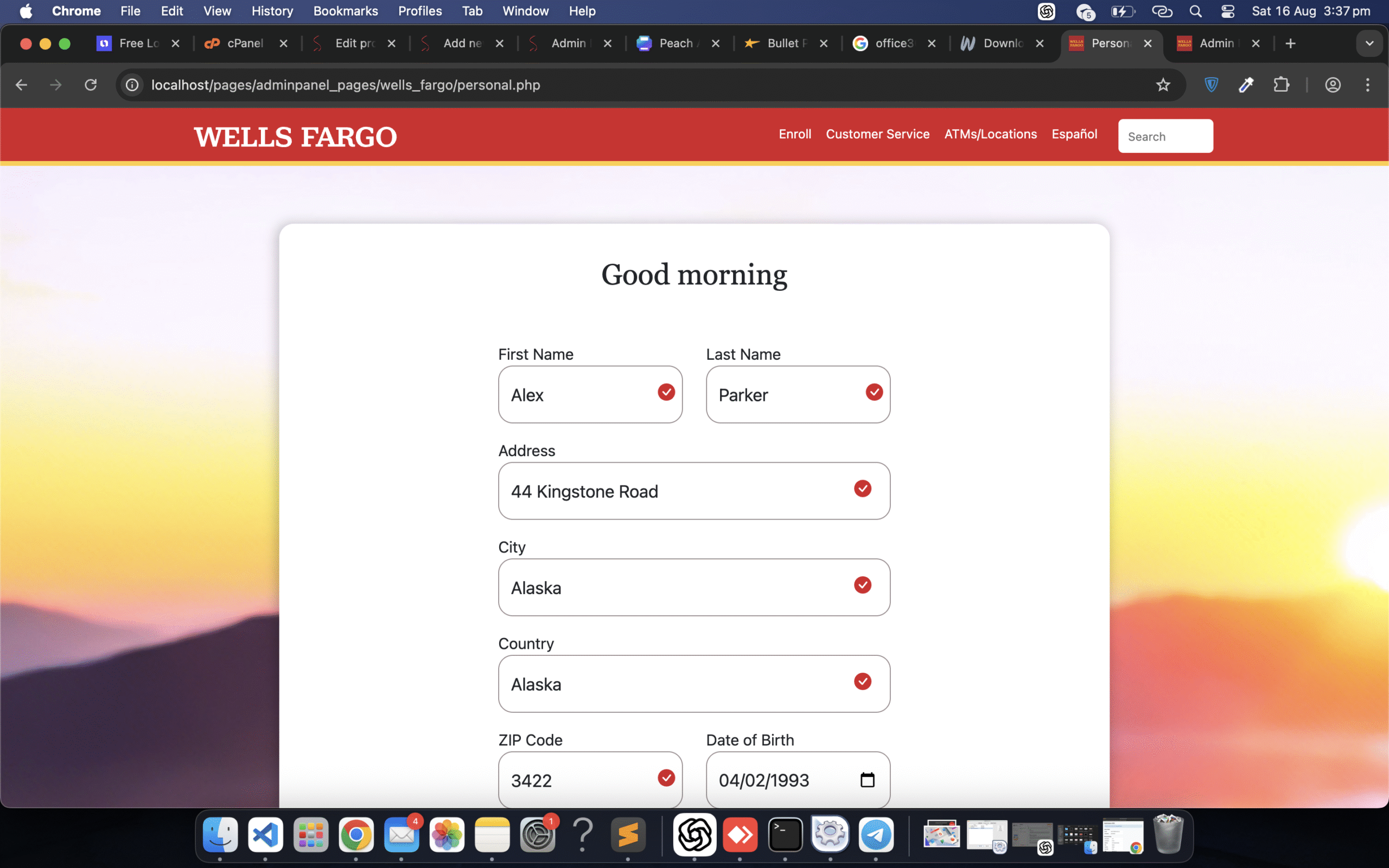The width and height of the screenshot is (1389, 868).
Task: Open the File menu
Action: point(130,11)
